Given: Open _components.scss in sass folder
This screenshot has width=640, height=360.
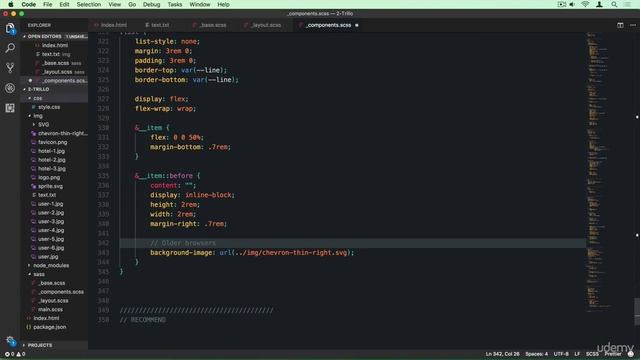Looking at the screenshot, I should coord(61,292).
